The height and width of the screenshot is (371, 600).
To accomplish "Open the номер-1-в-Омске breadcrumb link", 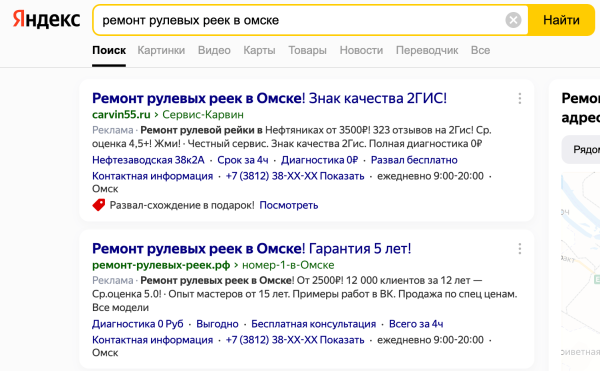I will click(288, 265).
